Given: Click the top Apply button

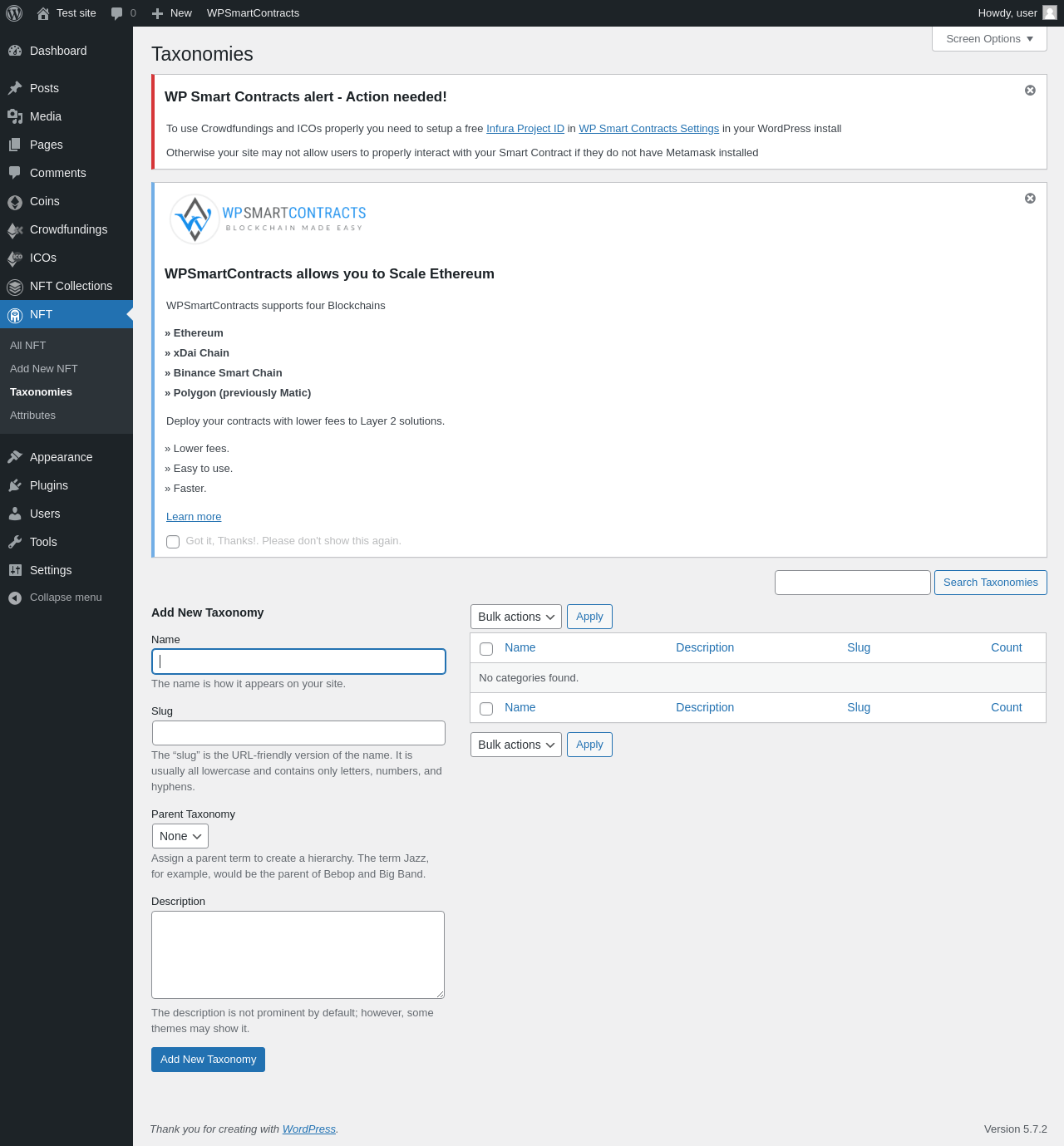Looking at the screenshot, I should click(x=589, y=617).
